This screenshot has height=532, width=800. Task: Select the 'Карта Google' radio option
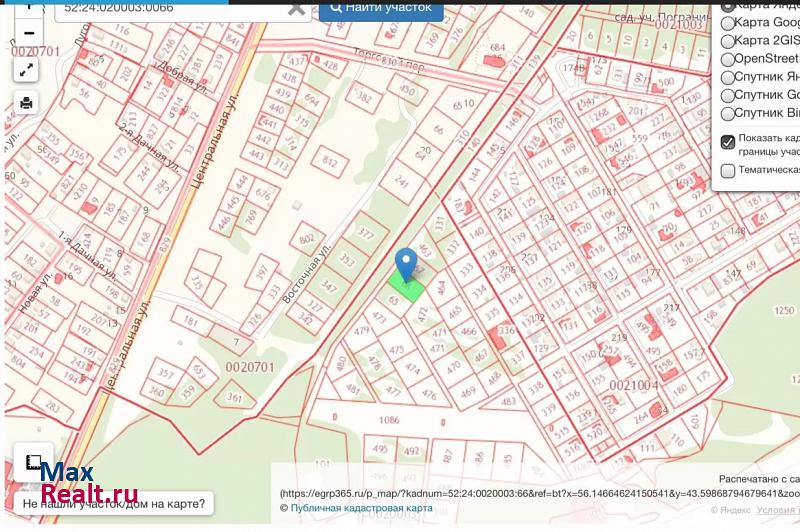coord(727,23)
